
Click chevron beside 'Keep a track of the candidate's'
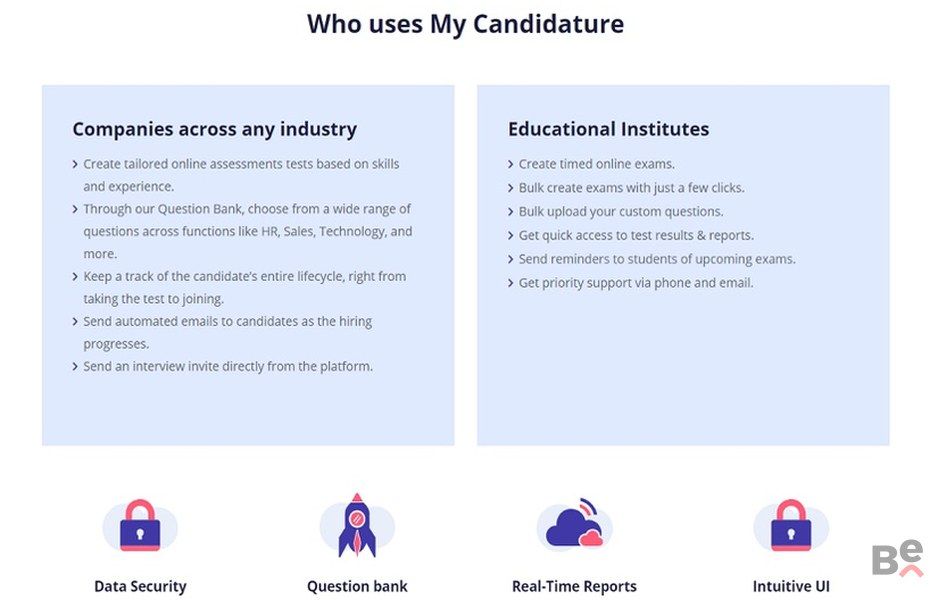(x=76, y=277)
